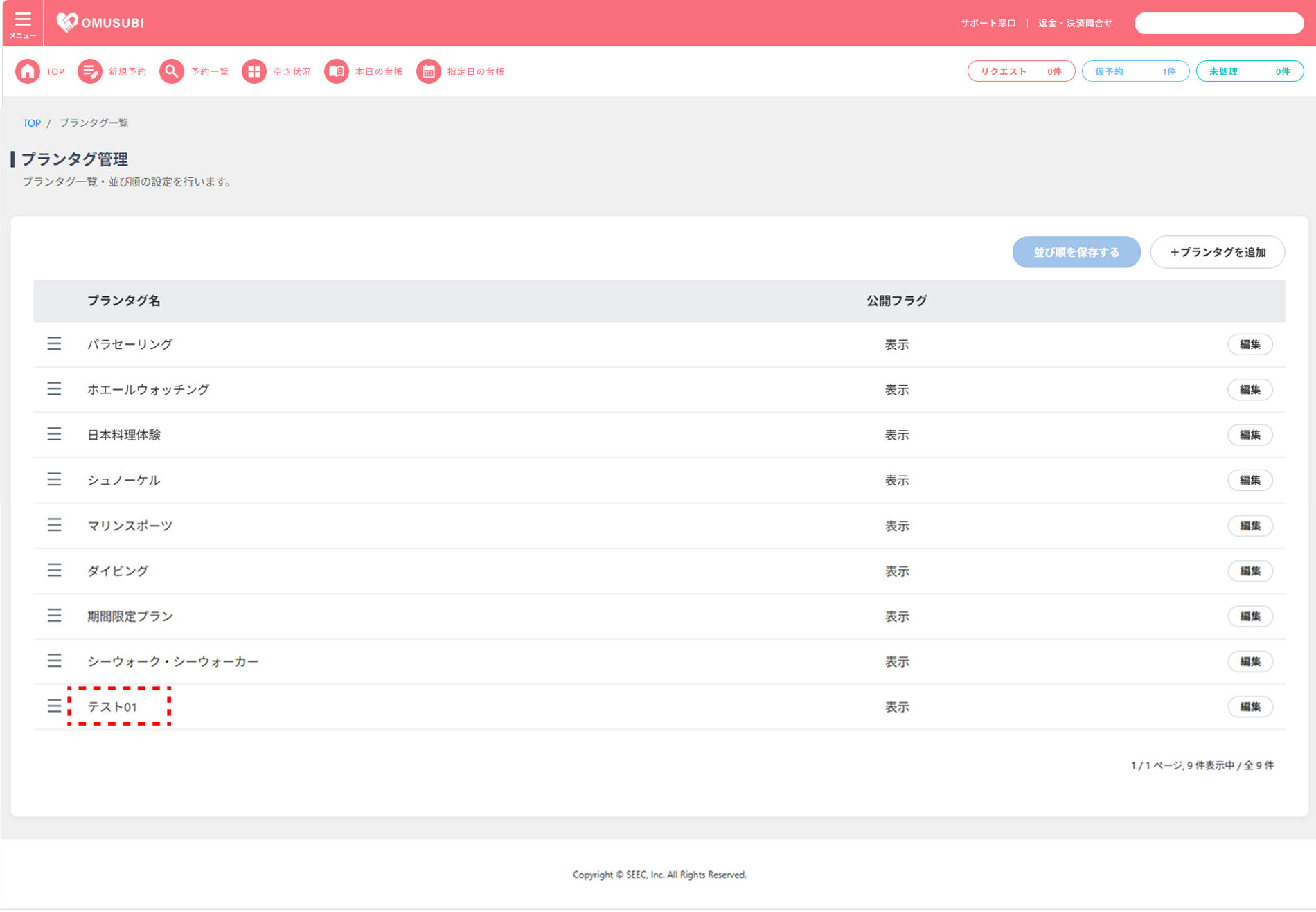
Task: Grab drag handle for シュノーケル row
Action: (54, 479)
